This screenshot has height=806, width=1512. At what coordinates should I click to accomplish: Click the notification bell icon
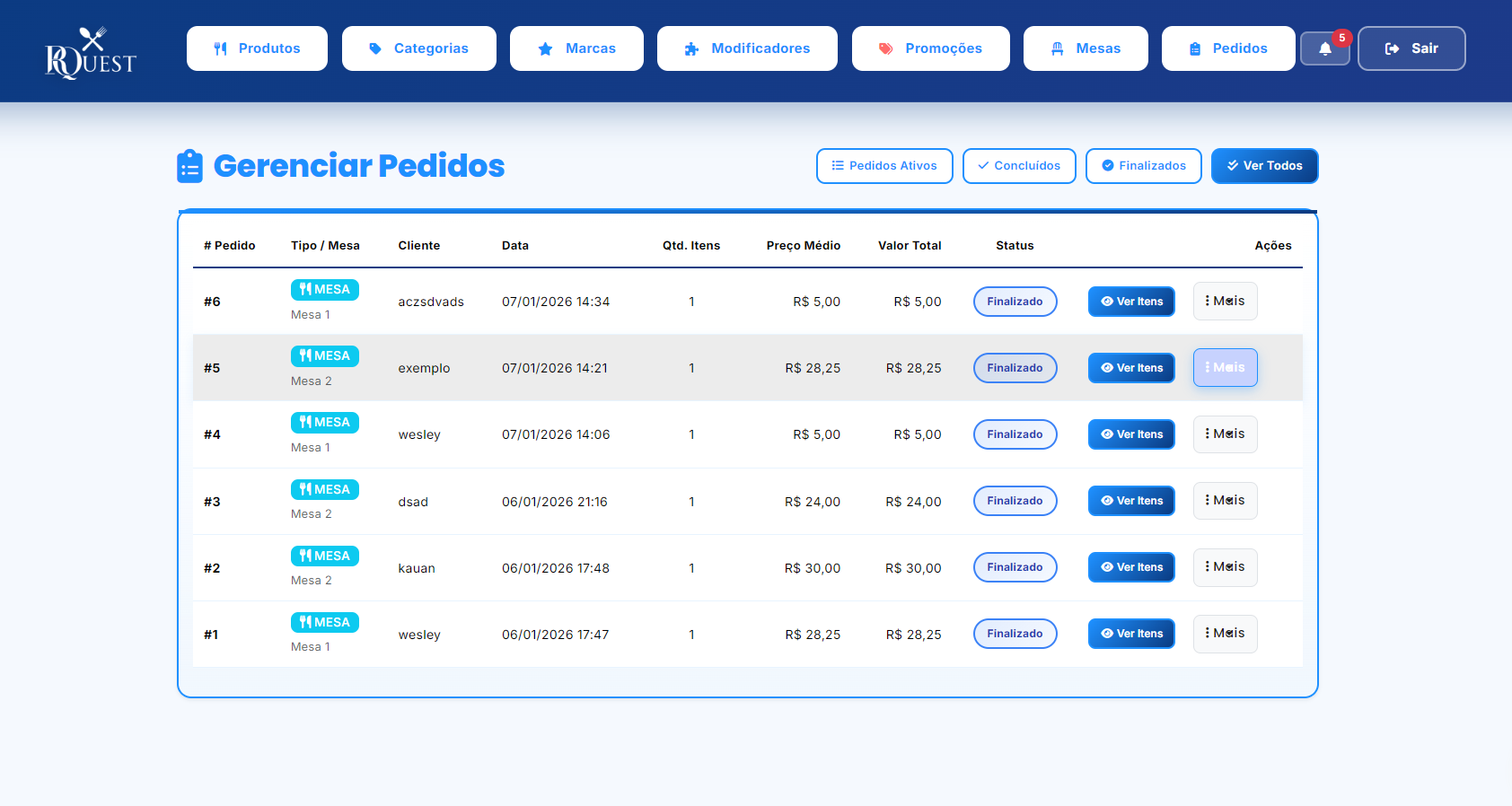1324,49
